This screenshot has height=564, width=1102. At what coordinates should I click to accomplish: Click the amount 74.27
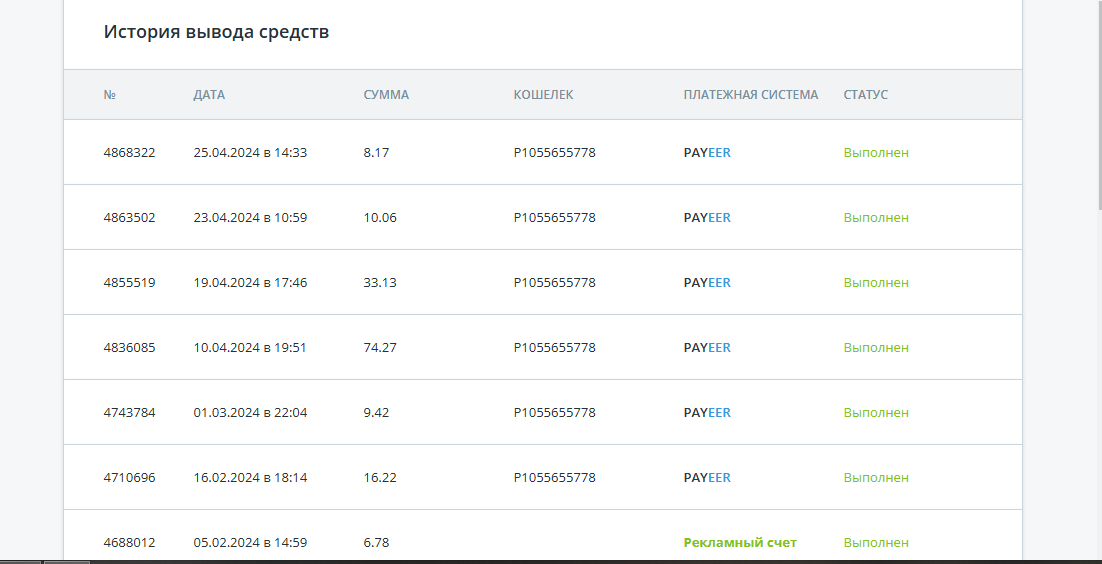380,347
